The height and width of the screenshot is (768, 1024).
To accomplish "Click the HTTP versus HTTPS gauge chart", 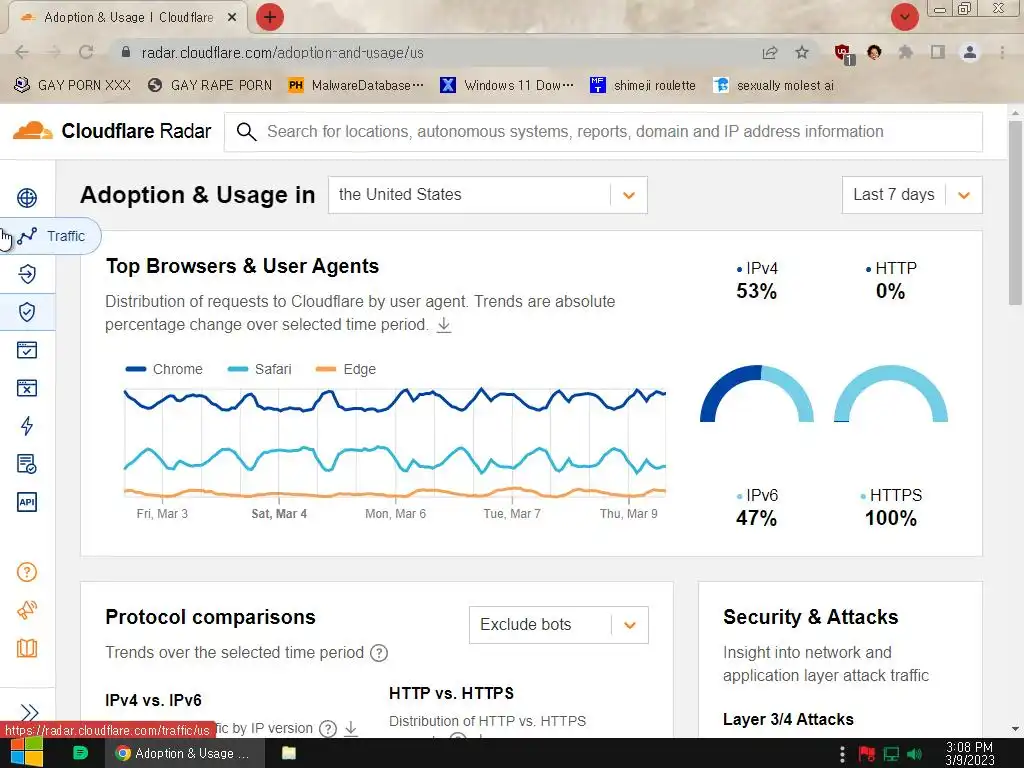I will click(x=891, y=393).
